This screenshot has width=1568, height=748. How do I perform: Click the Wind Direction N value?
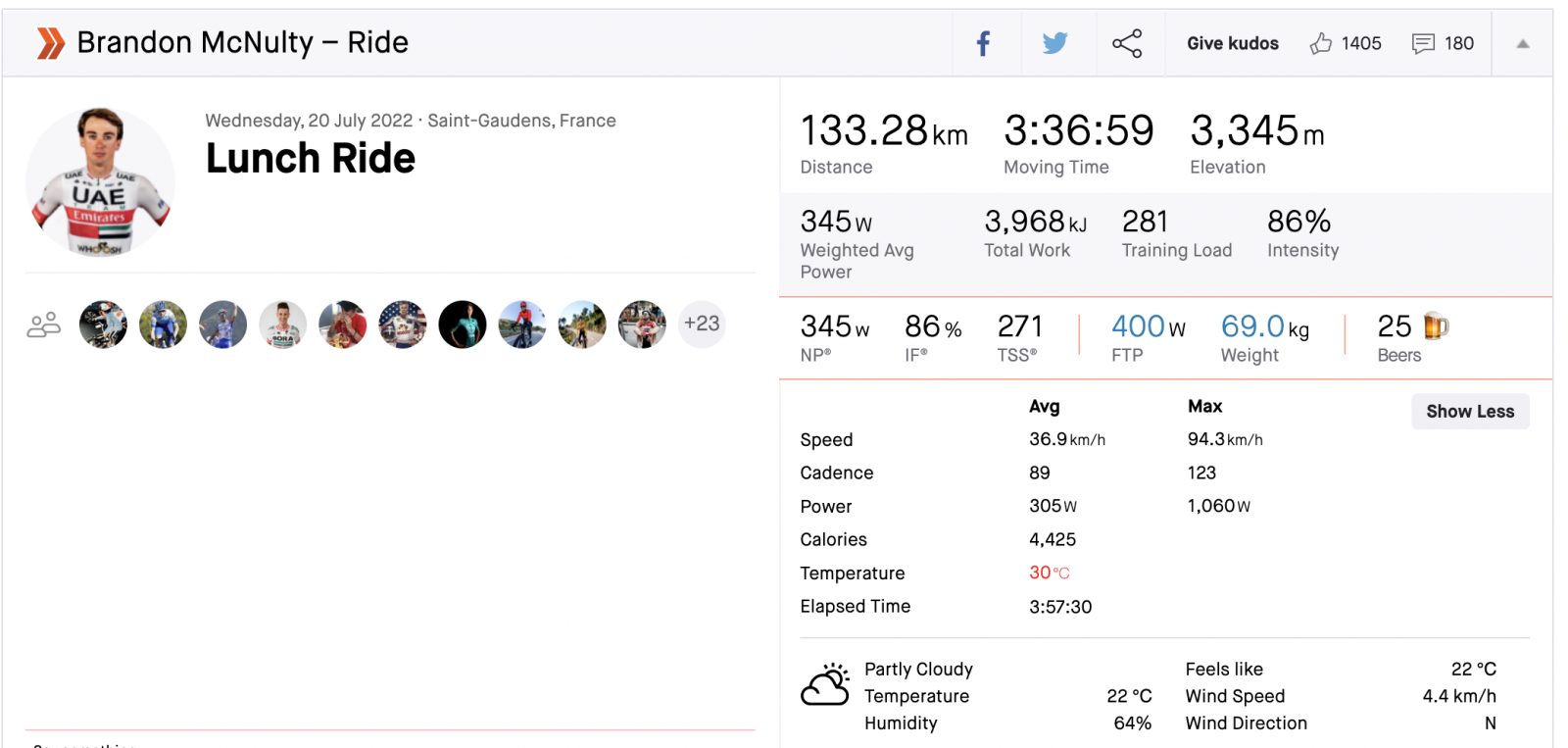[x=1491, y=723]
